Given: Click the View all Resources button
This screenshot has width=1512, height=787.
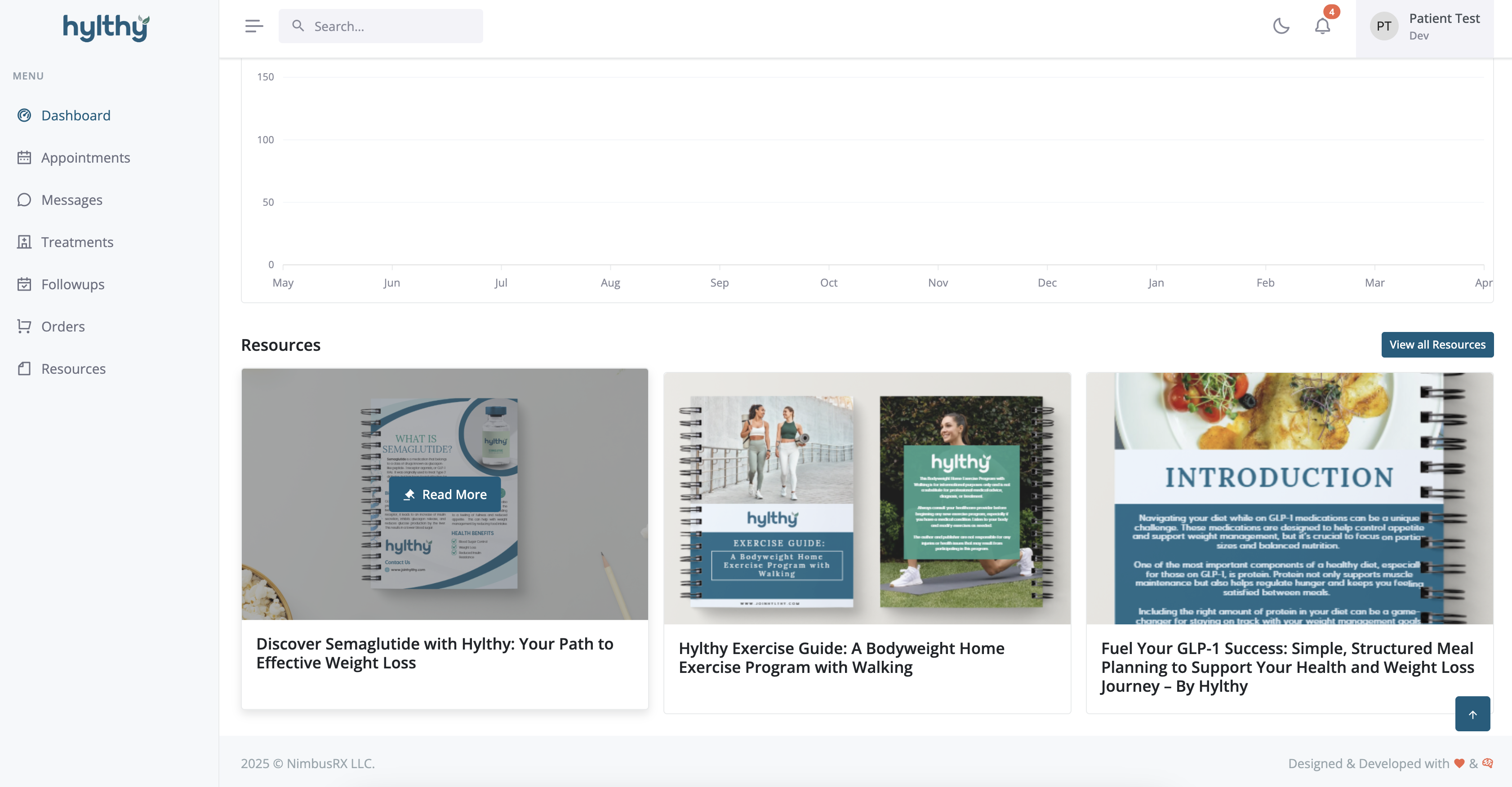Looking at the screenshot, I should [x=1437, y=345].
